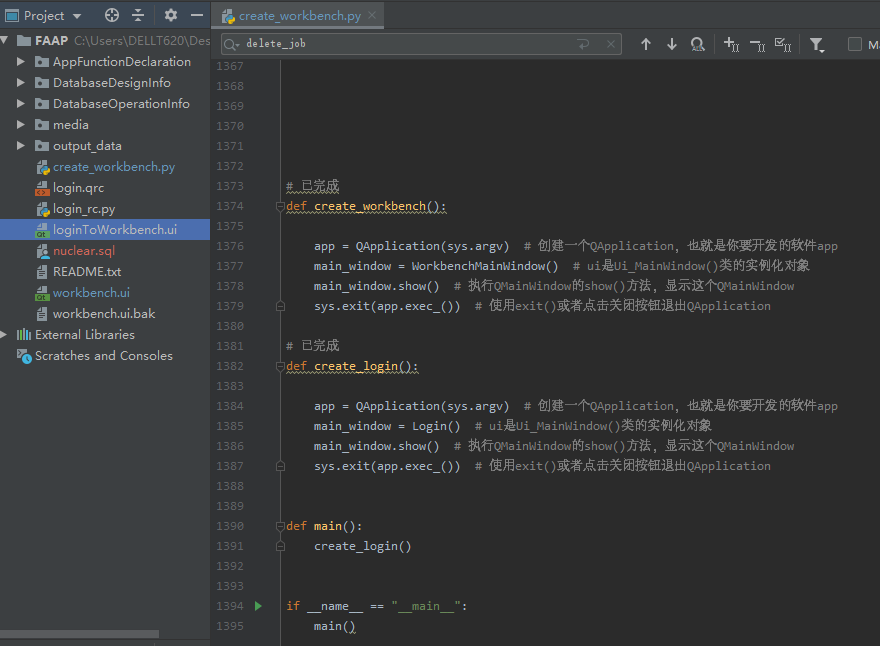Click Next Occurrence down arrow
The height and width of the screenshot is (646, 880).
(x=671, y=44)
